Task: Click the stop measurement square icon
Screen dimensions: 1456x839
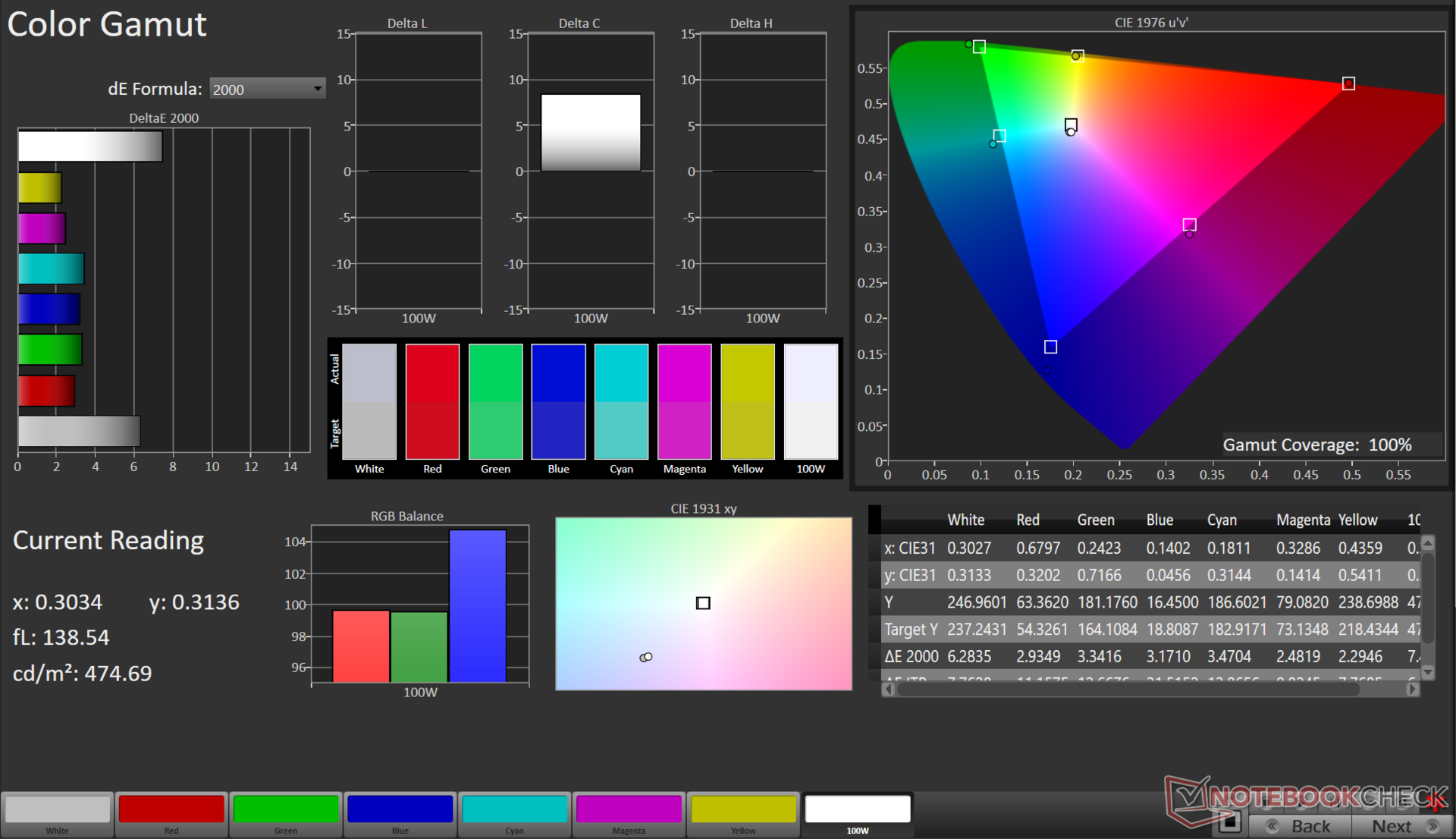Action: click(x=1230, y=822)
